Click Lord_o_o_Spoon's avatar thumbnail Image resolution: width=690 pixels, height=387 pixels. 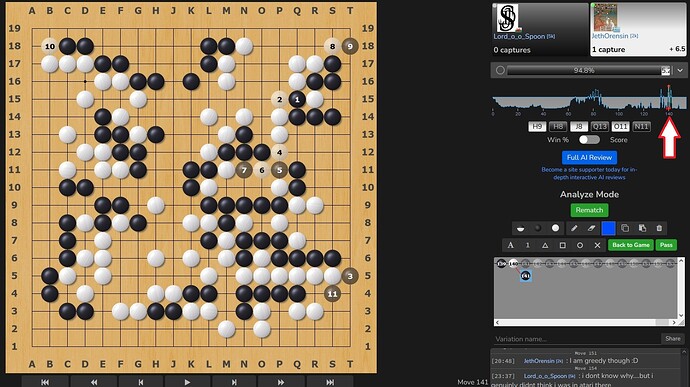click(506, 18)
